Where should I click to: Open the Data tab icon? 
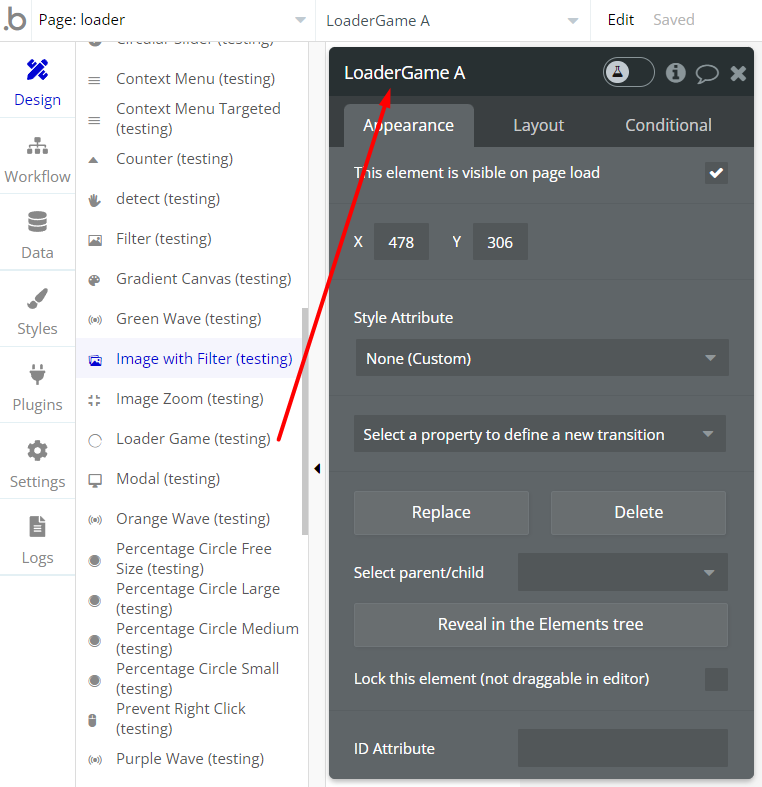37,222
